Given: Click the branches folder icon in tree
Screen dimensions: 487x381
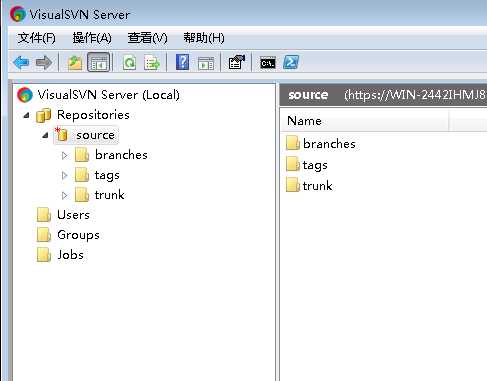Looking at the screenshot, I should tap(82, 155).
